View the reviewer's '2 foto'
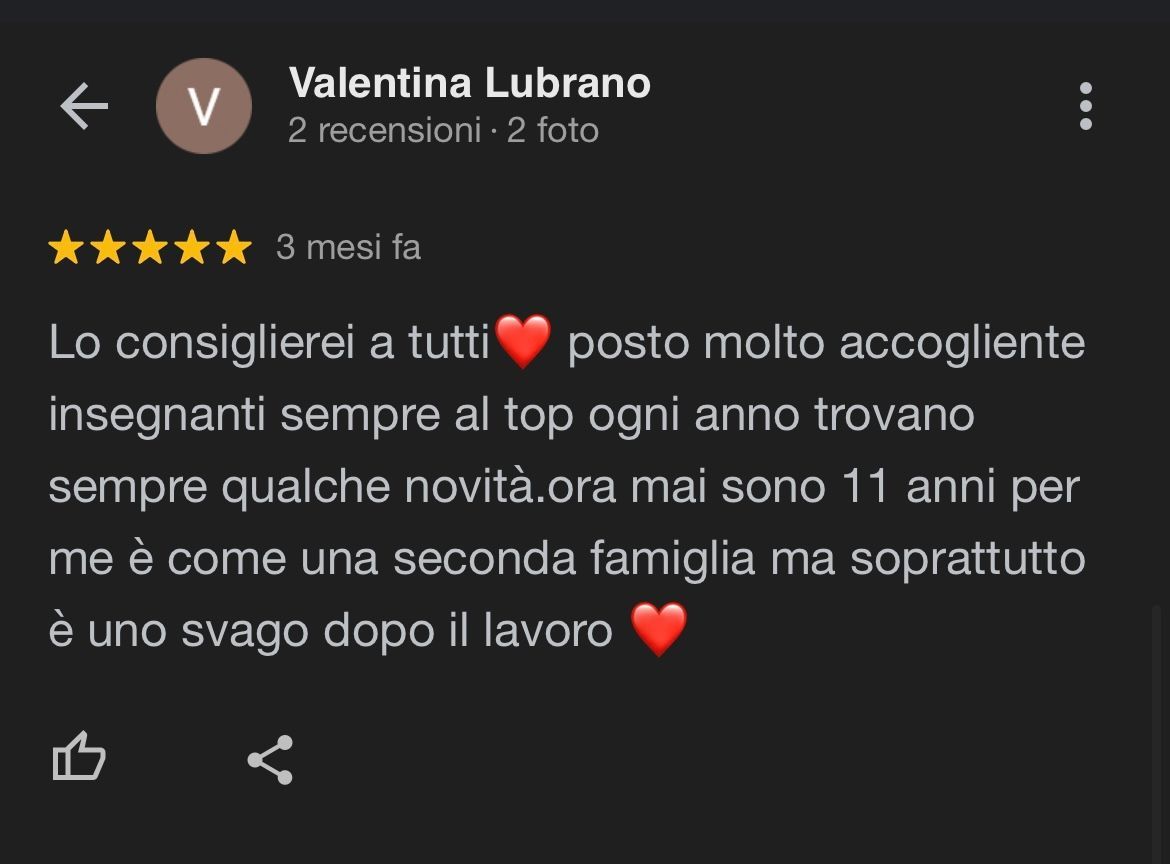1170x864 pixels. click(x=553, y=131)
